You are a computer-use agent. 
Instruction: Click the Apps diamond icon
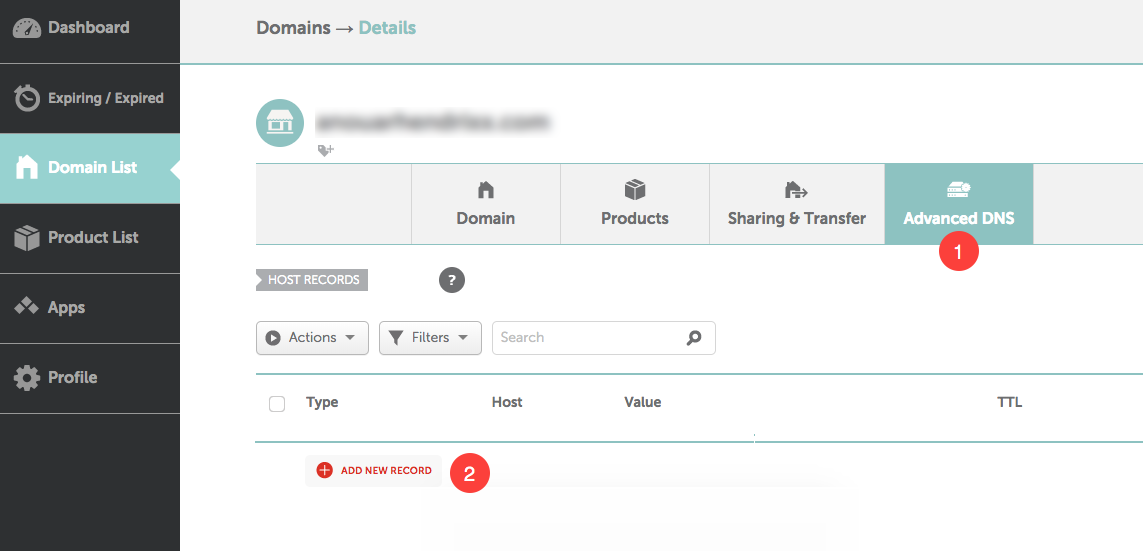pyautogui.click(x=27, y=307)
